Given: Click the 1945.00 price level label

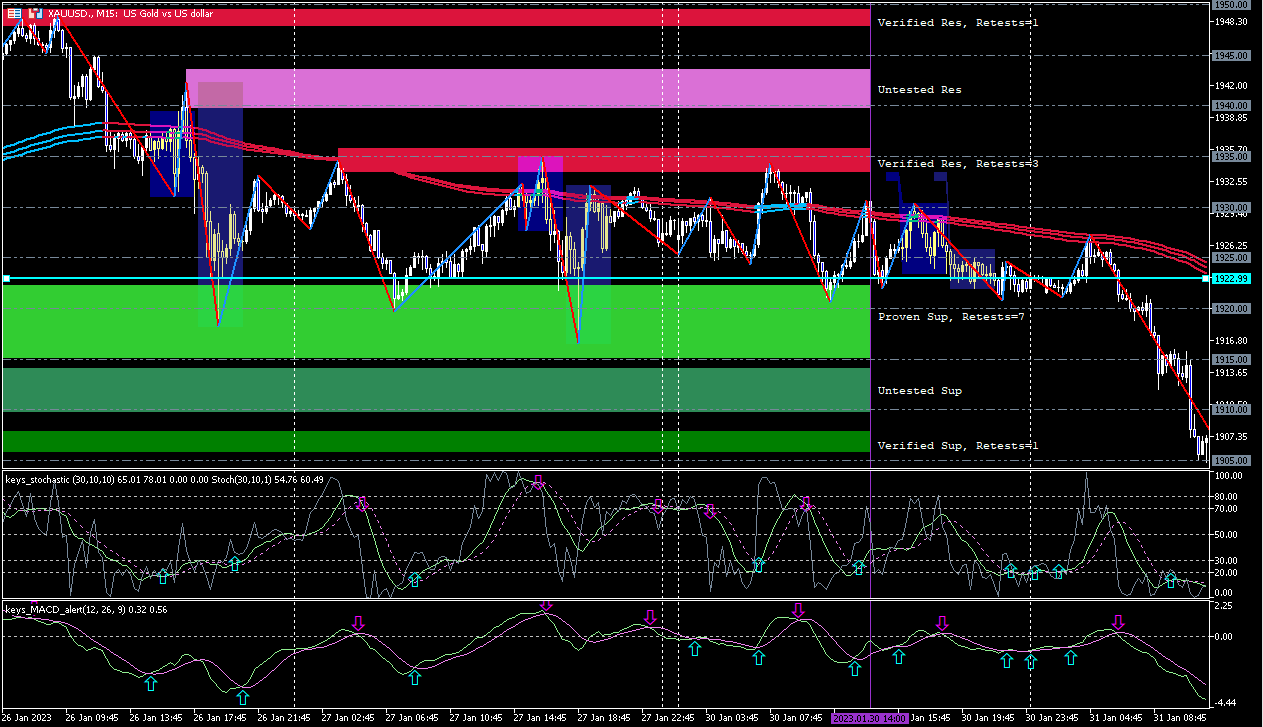Looking at the screenshot, I should 1231,56.
